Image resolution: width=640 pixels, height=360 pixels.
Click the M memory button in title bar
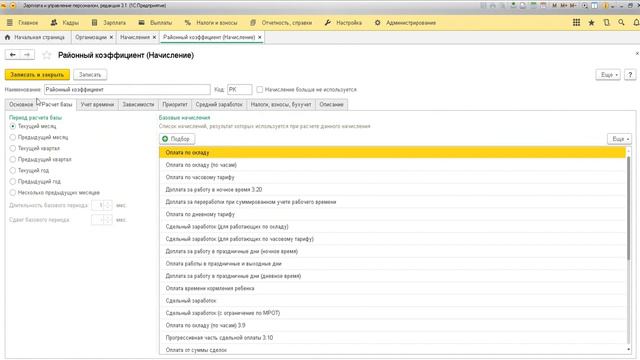[554, 6]
